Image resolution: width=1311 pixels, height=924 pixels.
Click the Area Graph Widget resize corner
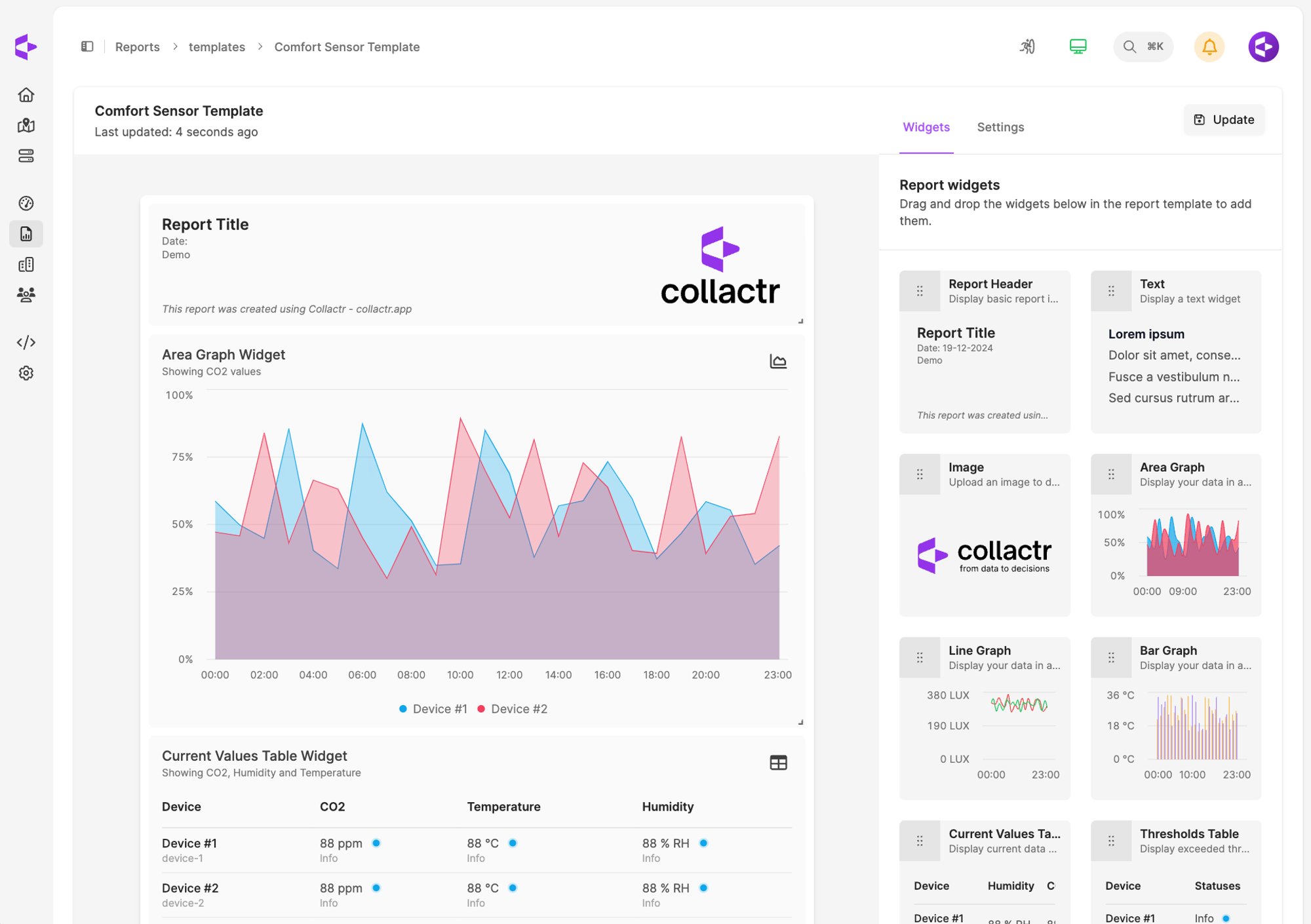(x=800, y=722)
